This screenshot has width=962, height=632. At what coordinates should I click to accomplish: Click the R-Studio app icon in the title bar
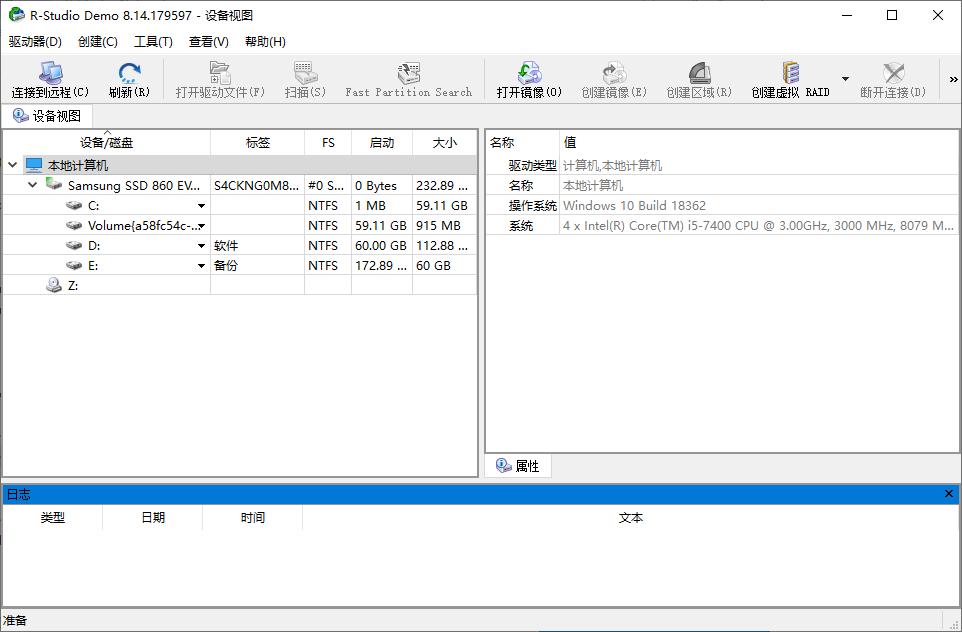(x=17, y=15)
